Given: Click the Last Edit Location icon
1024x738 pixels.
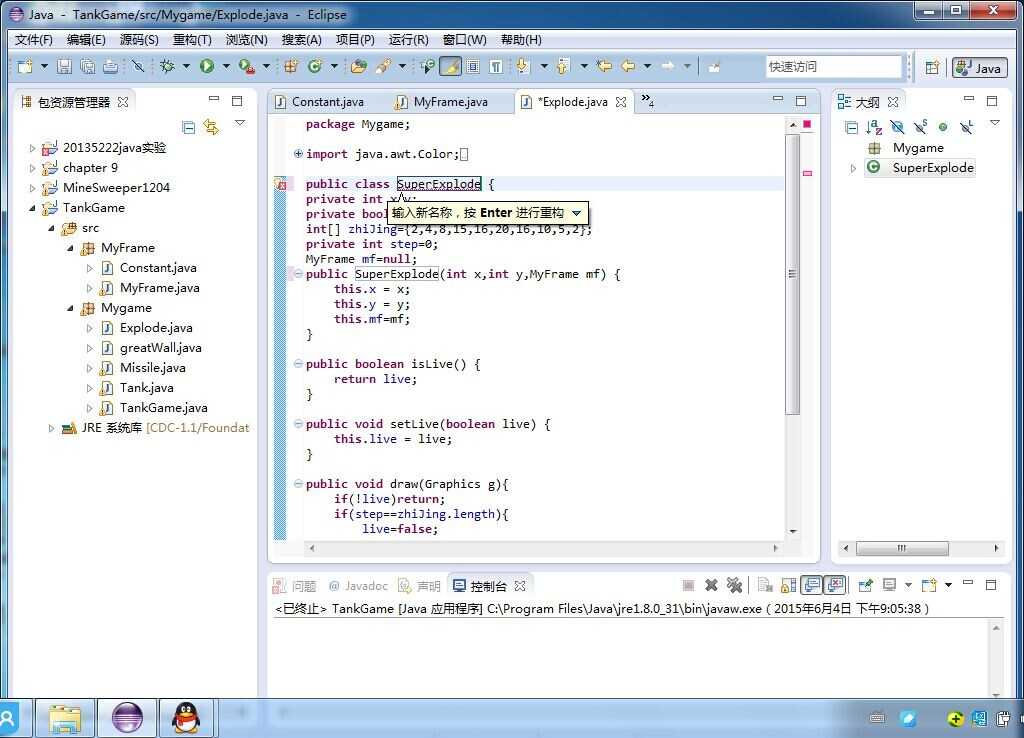Looking at the screenshot, I should coord(605,66).
